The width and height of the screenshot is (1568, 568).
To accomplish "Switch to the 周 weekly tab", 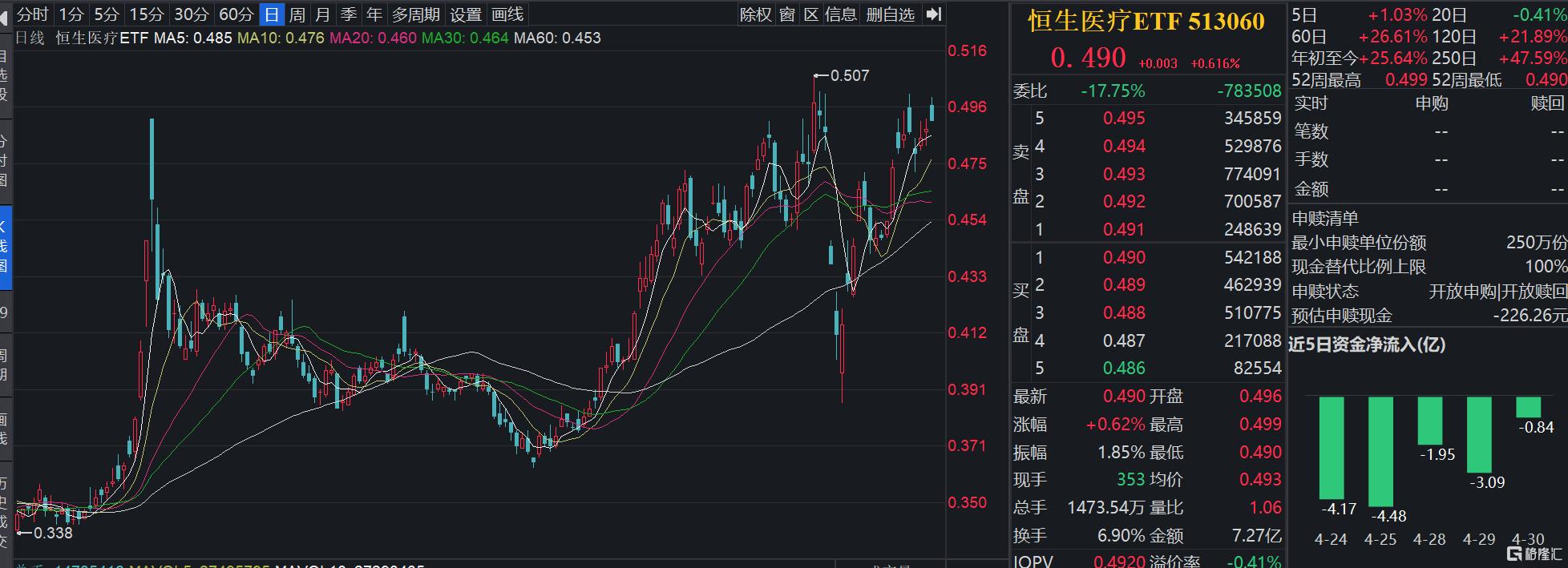I will coord(297,14).
